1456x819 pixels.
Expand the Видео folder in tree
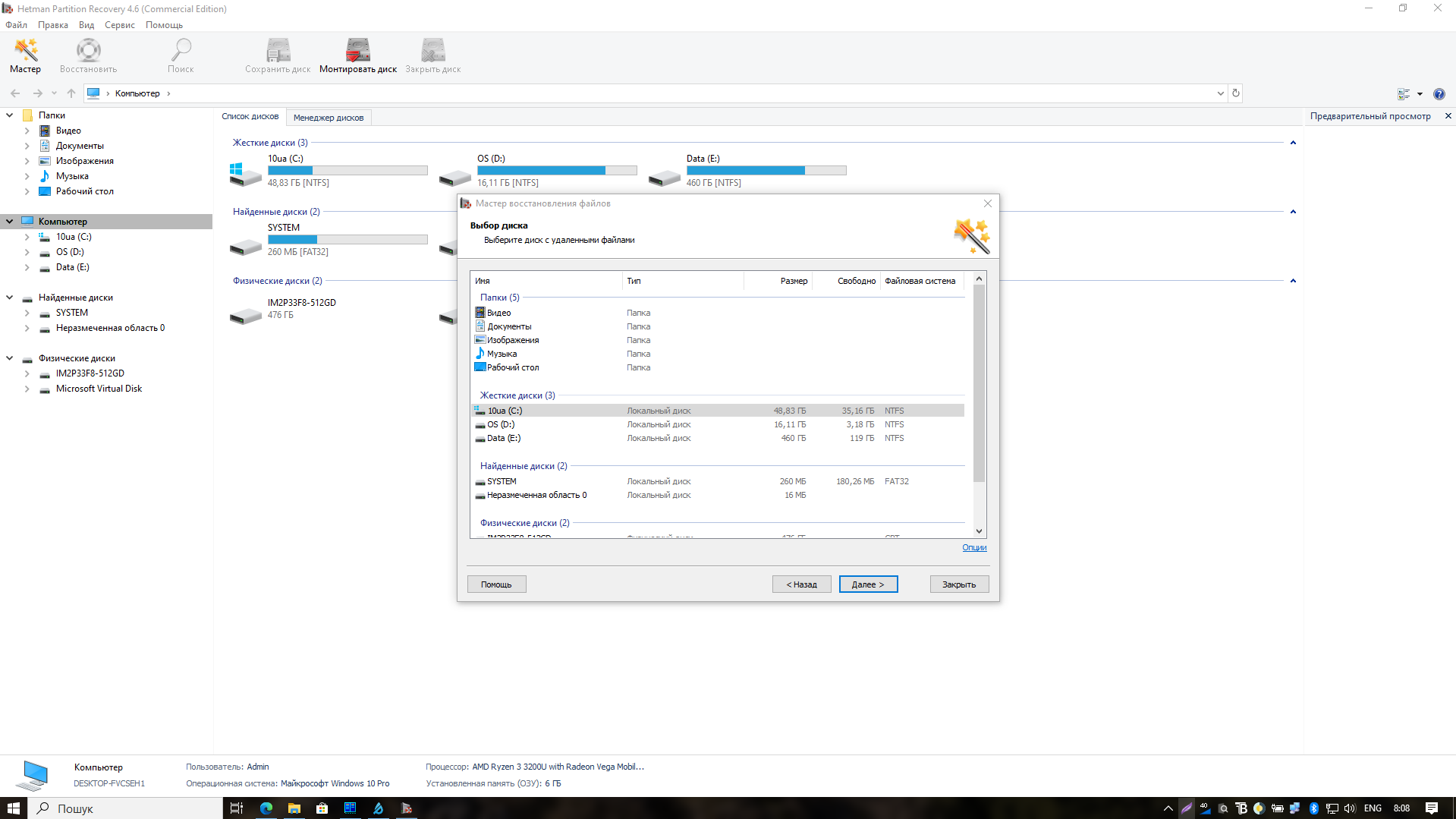[27, 131]
